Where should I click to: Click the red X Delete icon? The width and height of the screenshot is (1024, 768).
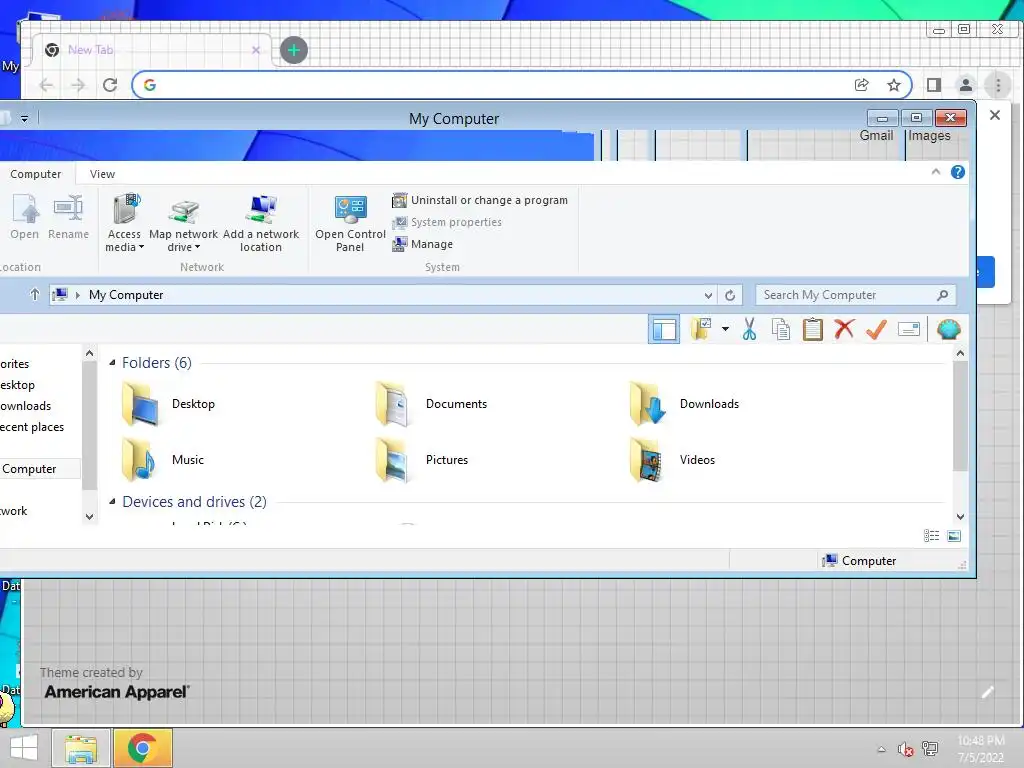(844, 329)
